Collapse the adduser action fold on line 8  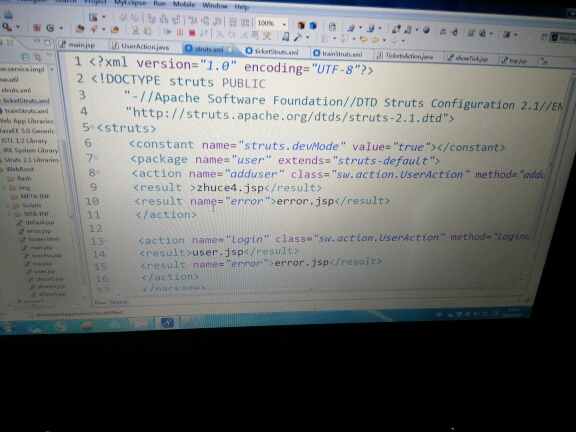[x=98, y=172]
